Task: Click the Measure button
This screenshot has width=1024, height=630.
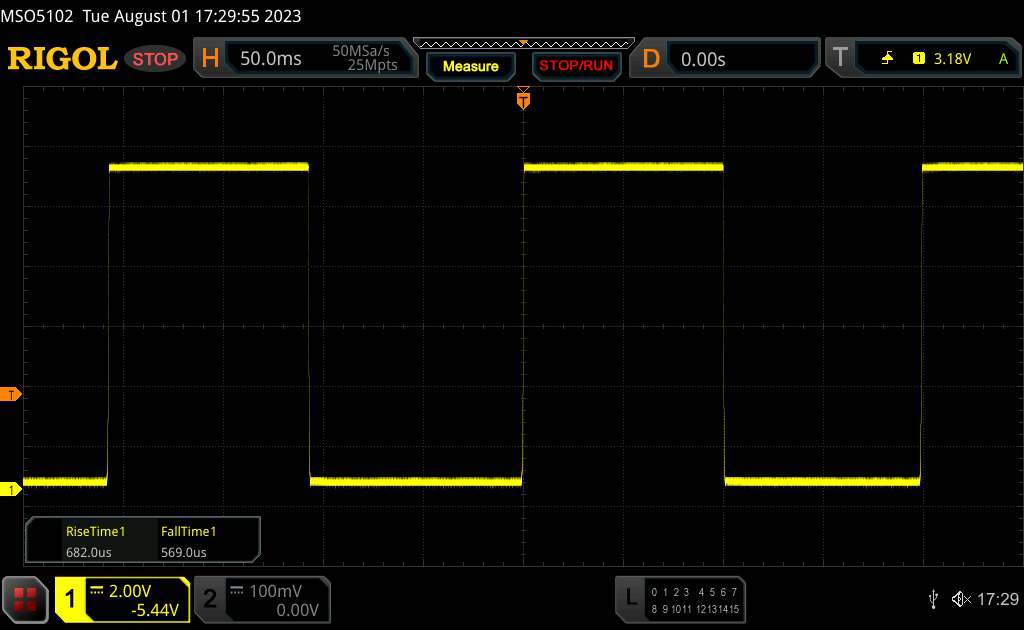Action: click(470, 66)
